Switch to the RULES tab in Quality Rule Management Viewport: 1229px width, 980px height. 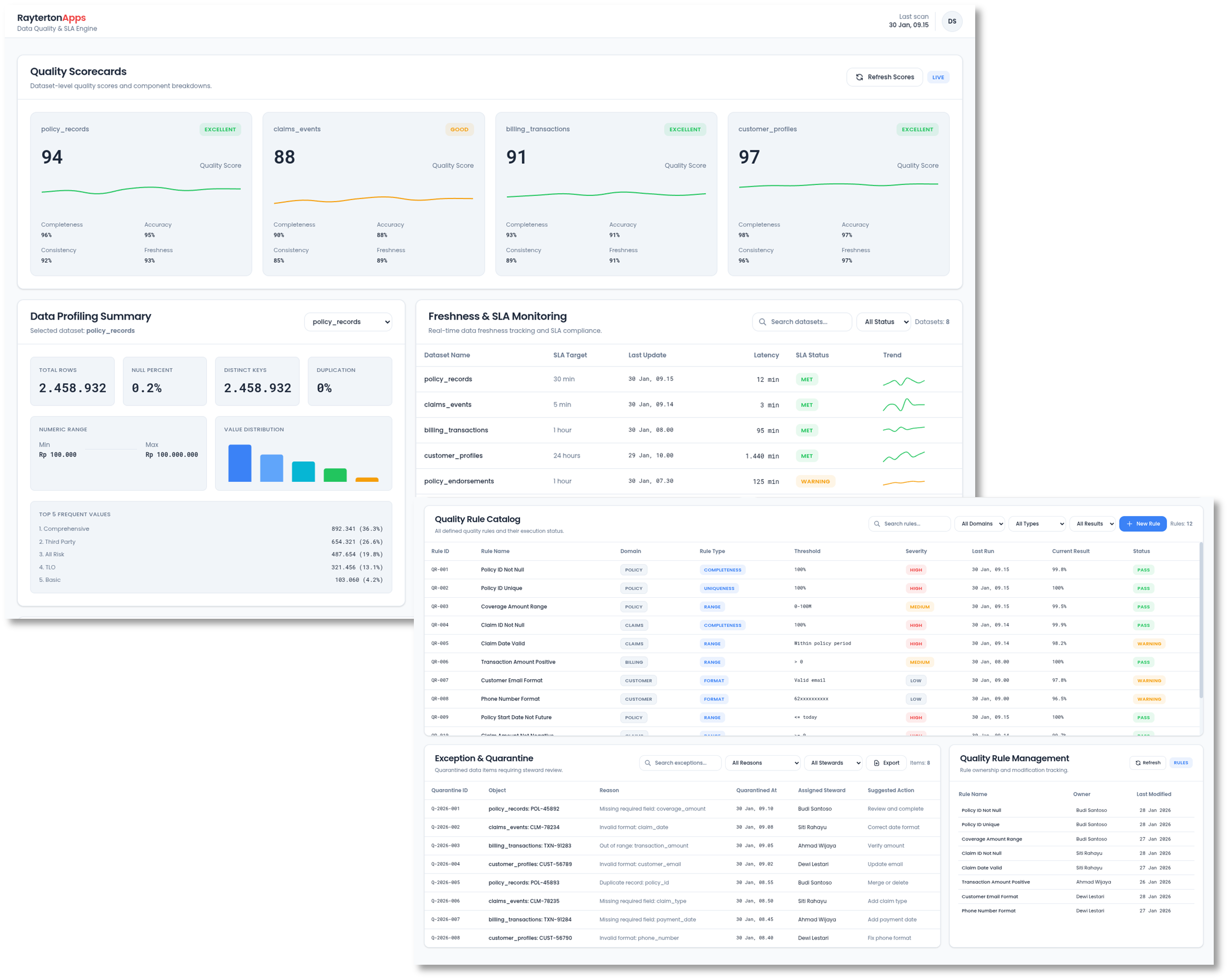coord(1181,762)
